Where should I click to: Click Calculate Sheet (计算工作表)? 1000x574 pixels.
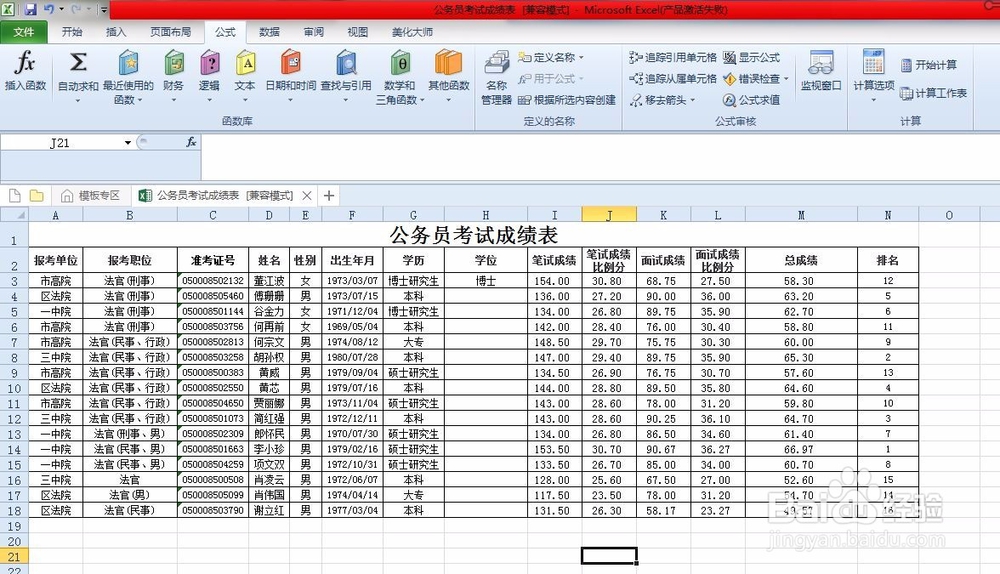coord(933,93)
